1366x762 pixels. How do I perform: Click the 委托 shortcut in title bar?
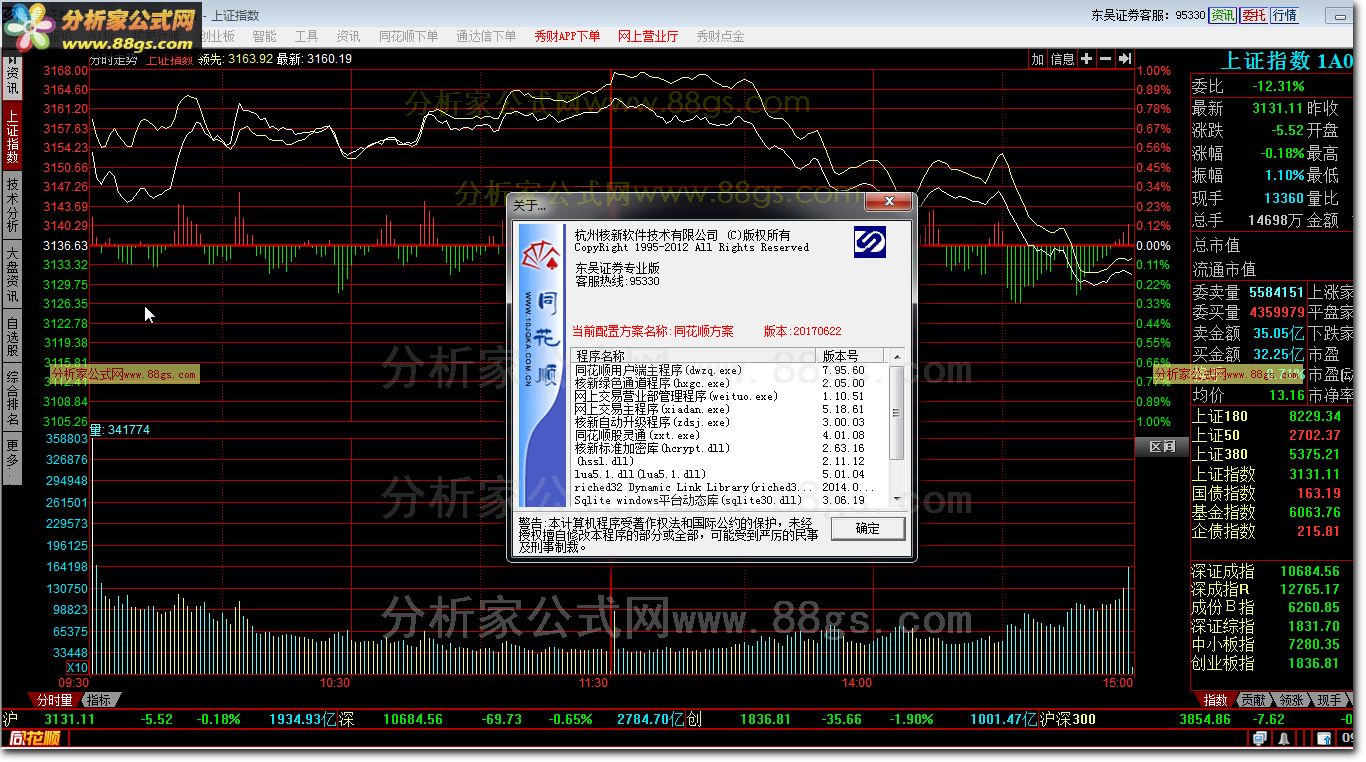(1254, 15)
